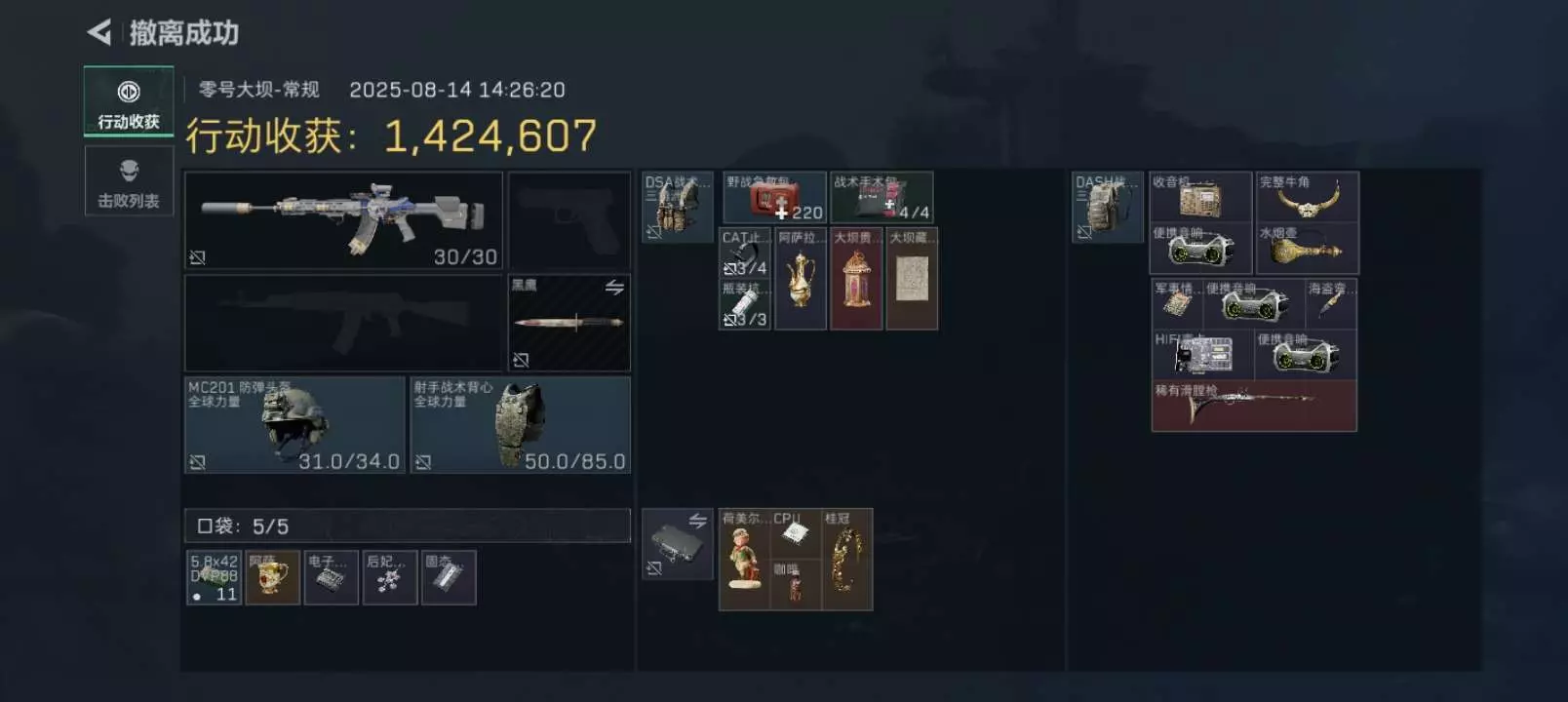Click the 桂冠 golden laurel item
Viewport: 1568px width, 702px height.
coord(846,560)
